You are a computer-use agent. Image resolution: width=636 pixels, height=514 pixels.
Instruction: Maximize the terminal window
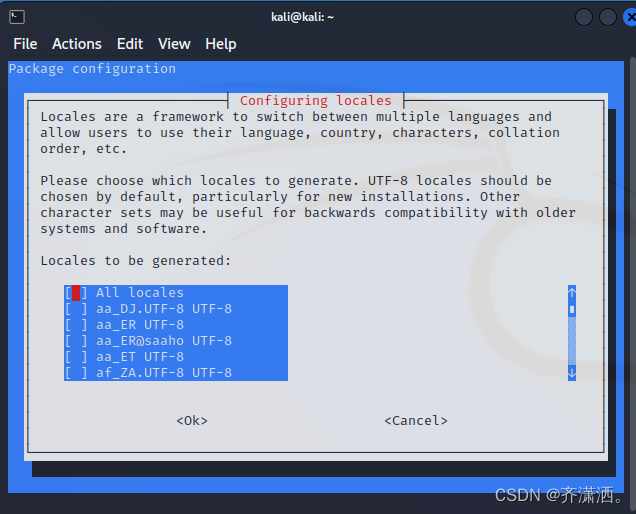[x=608, y=17]
